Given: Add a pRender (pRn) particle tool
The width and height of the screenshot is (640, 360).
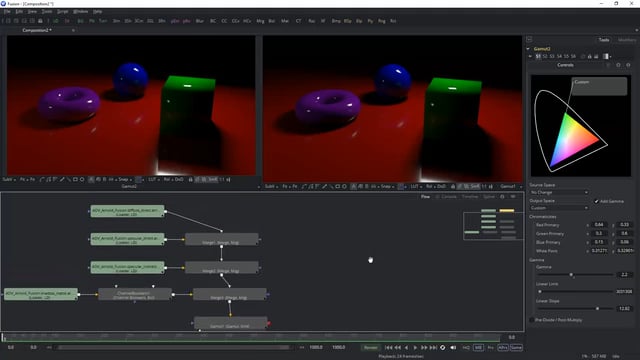Looking at the screenshot, I should [x=187, y=21].
